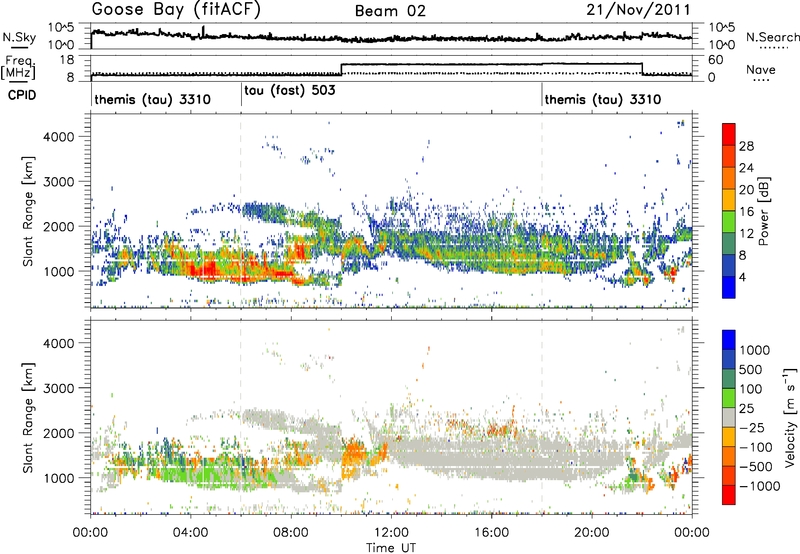Click the 'N.Search' legend label
Image resolution: width=800 pixels, height=554 pixels.
pyautogui.click(x=772, y=37)
